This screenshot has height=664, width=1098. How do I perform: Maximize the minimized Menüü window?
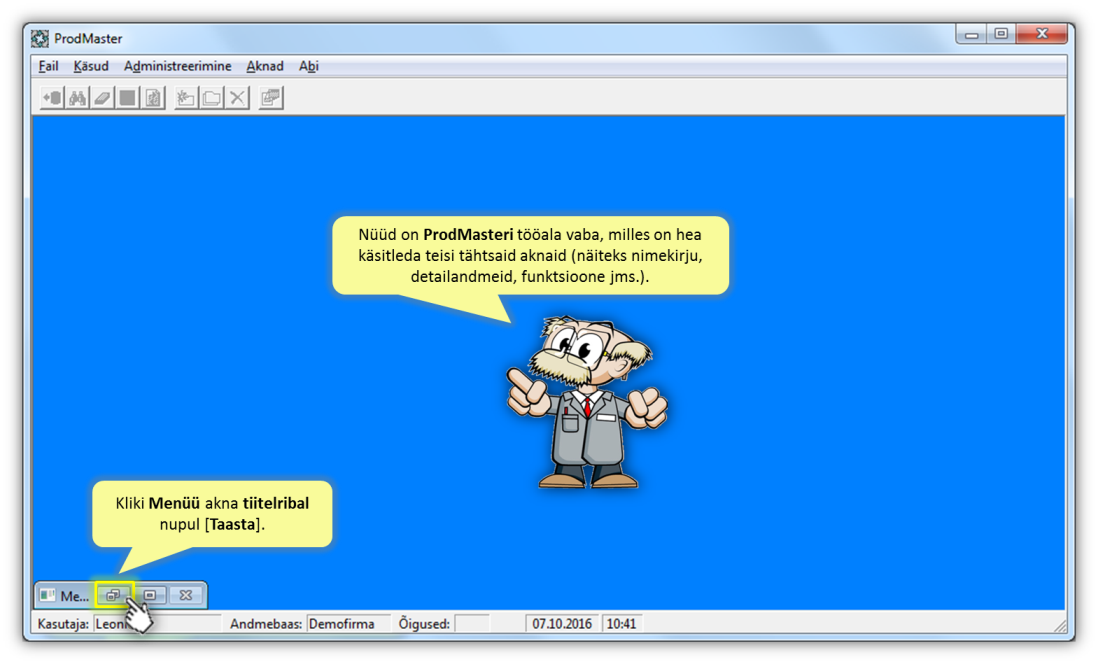tap(150, 595)
